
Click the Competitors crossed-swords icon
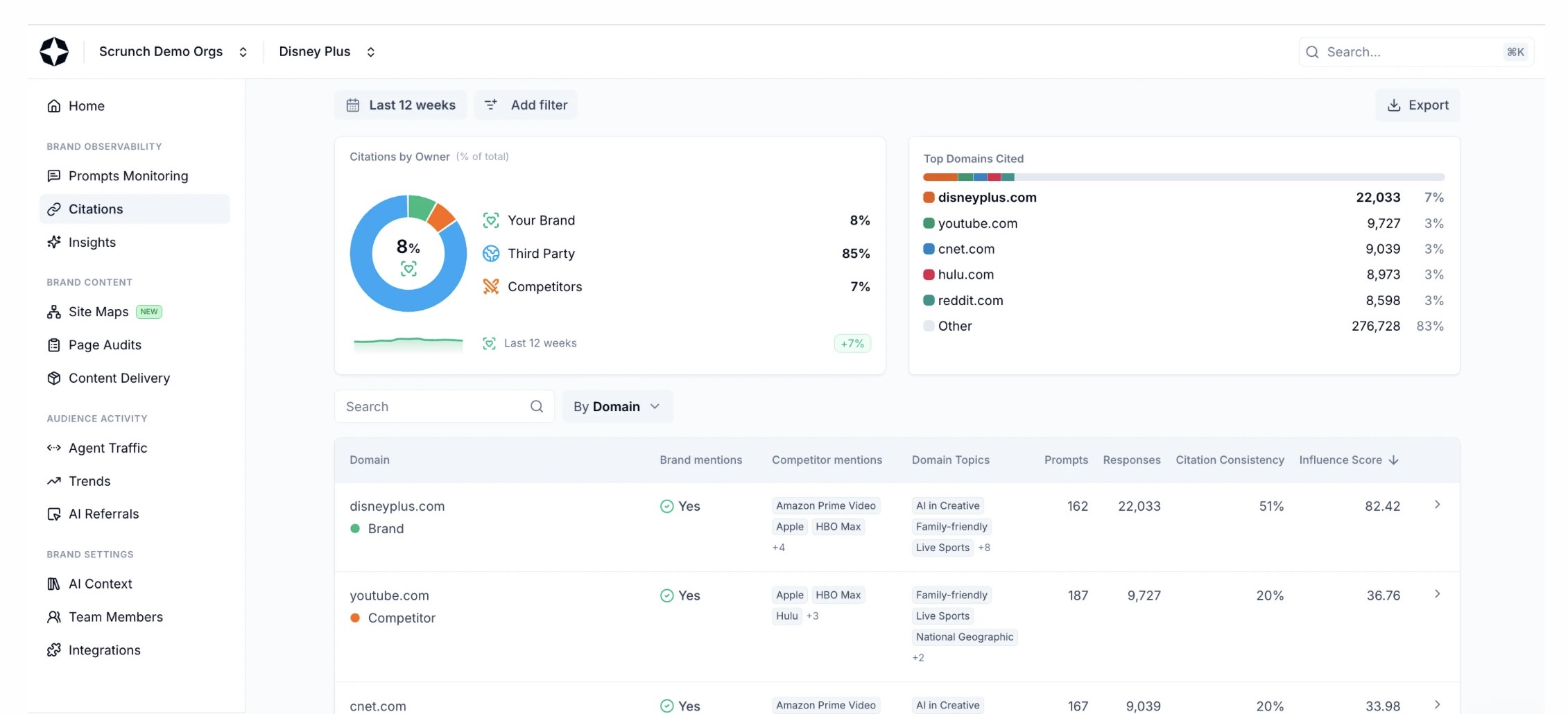491,287
